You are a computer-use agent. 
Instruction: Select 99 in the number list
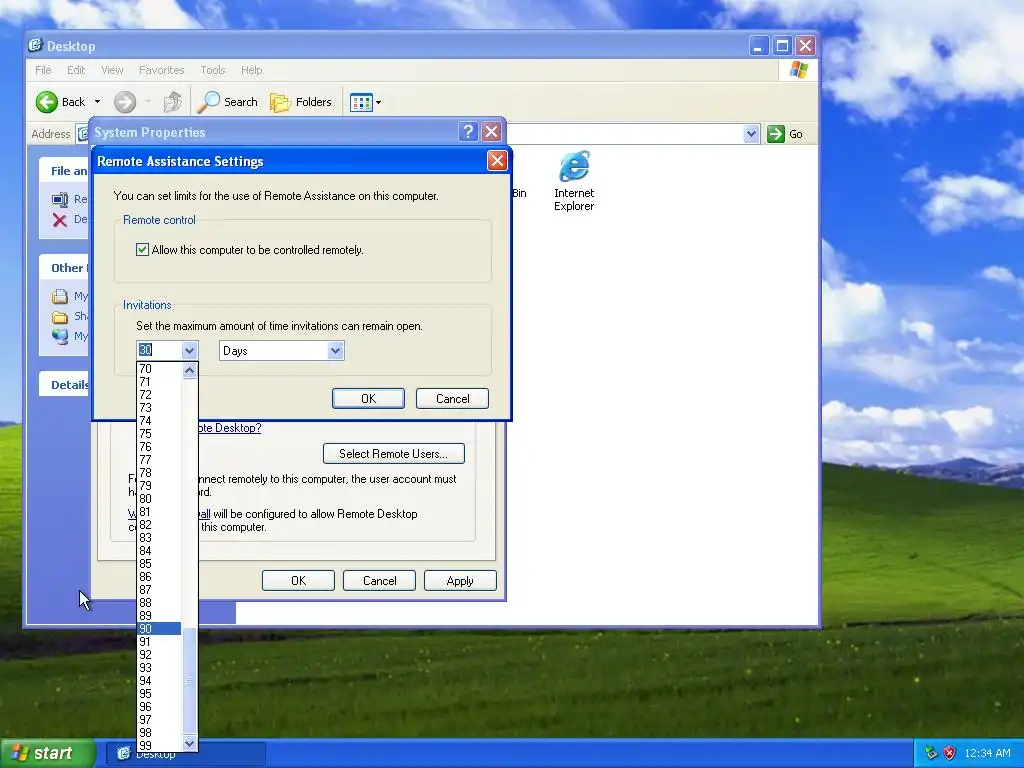[159, 746]
